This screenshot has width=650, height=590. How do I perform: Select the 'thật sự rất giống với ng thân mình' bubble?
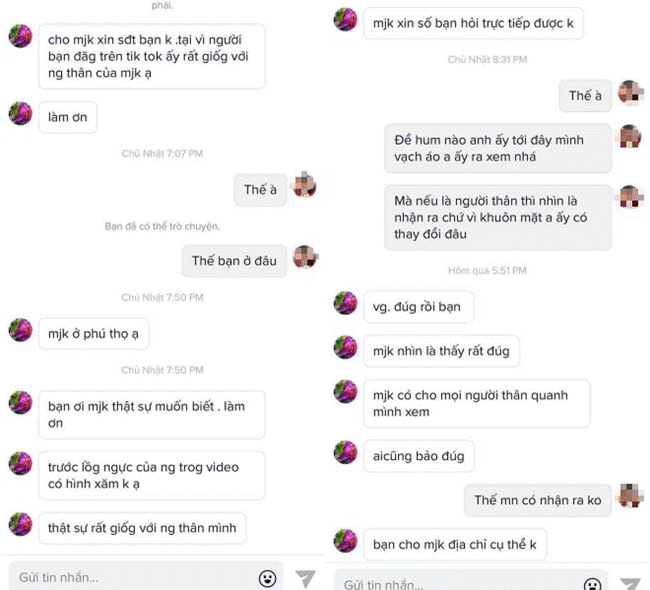pyautogui.click(x=142, y=528)
